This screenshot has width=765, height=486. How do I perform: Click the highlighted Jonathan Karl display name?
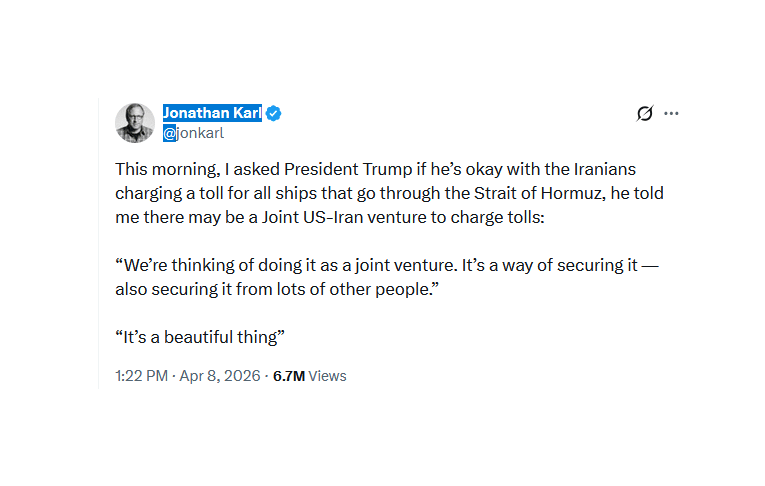pyautogui.click(x=212, y=114)
